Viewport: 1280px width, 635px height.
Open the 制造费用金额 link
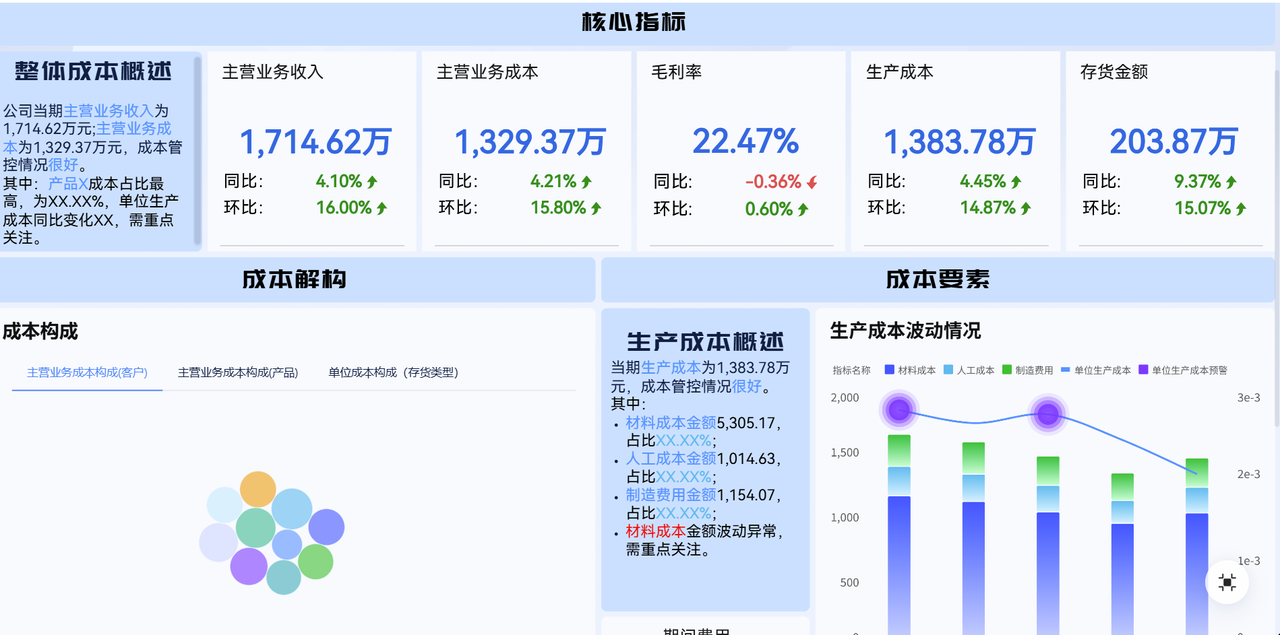pos(671,494)
